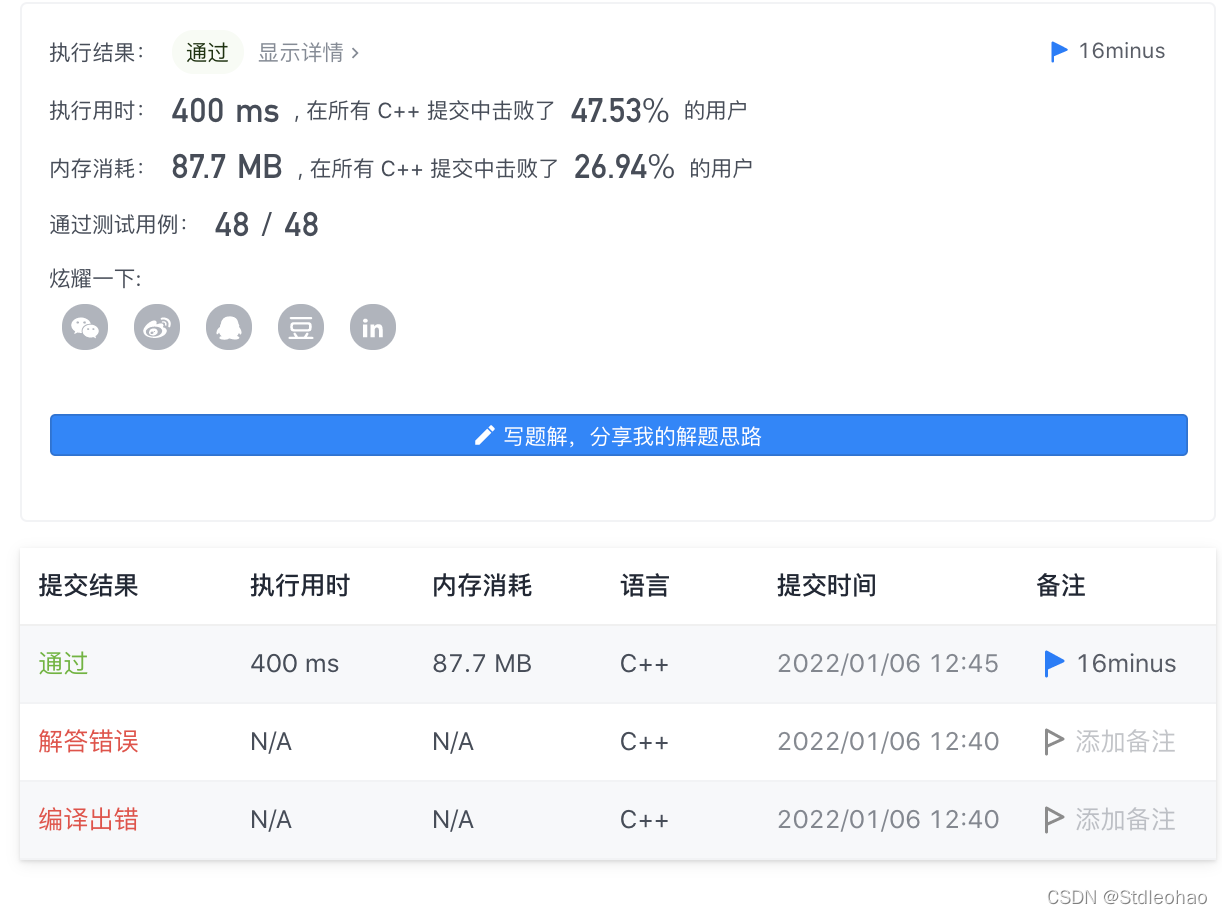The image size is (1222, 914).
Task: Click the 87.7 MB table cell
Action: [x=482, y=663]
